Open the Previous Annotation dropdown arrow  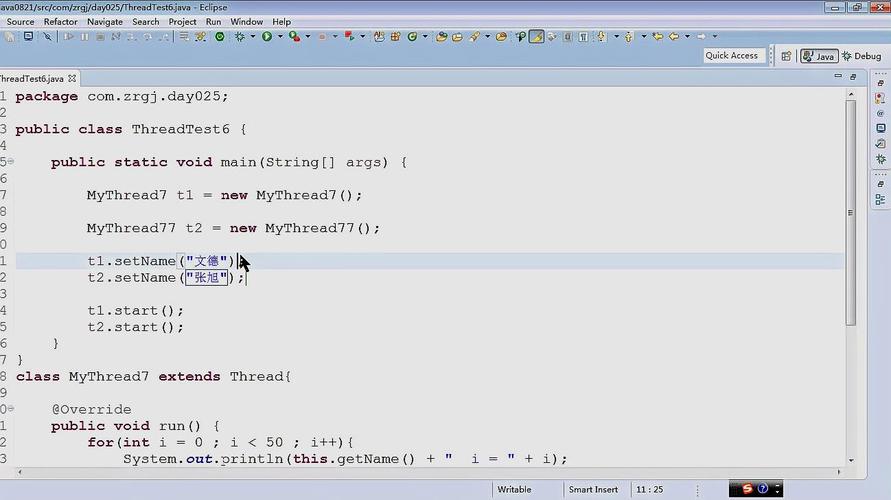pos(643,36)
